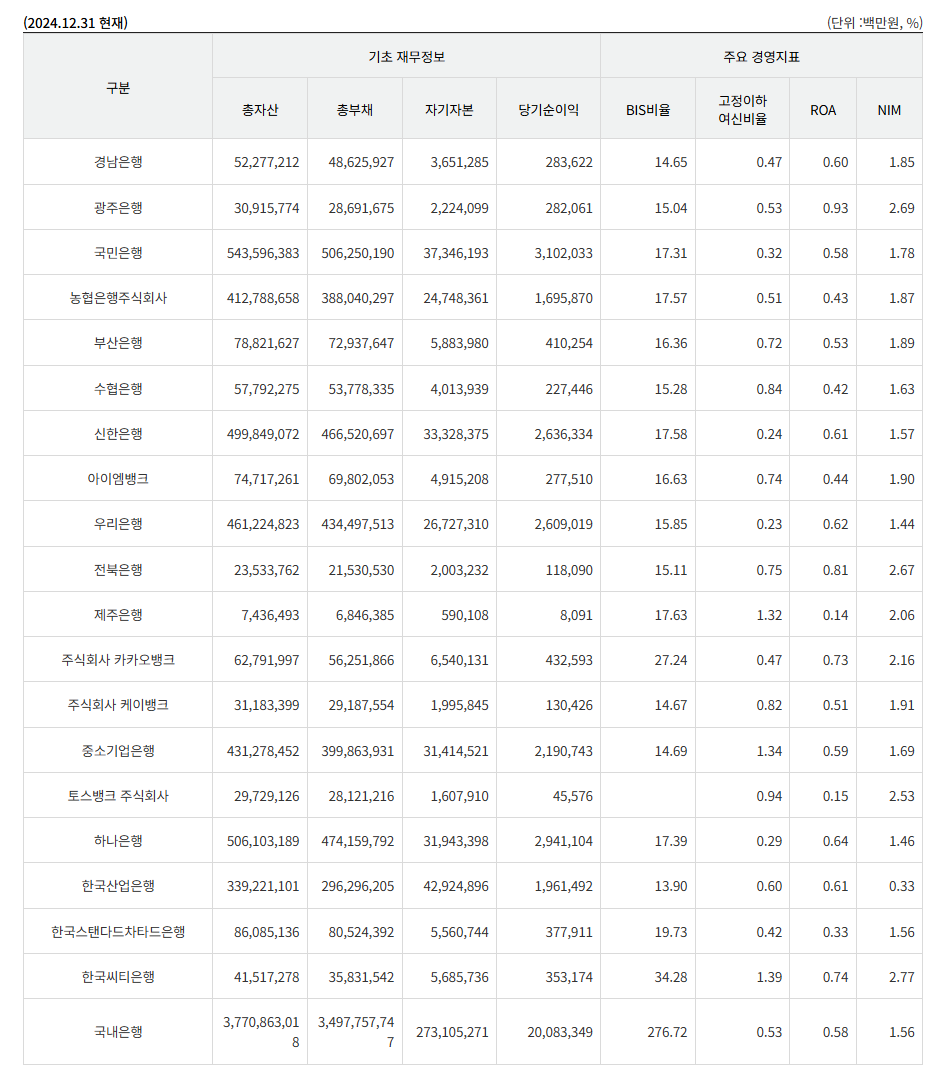Click NIM value 2.77
This screenshot has width=945, height=1083.
pyautogui.click(x=901, y=977)
